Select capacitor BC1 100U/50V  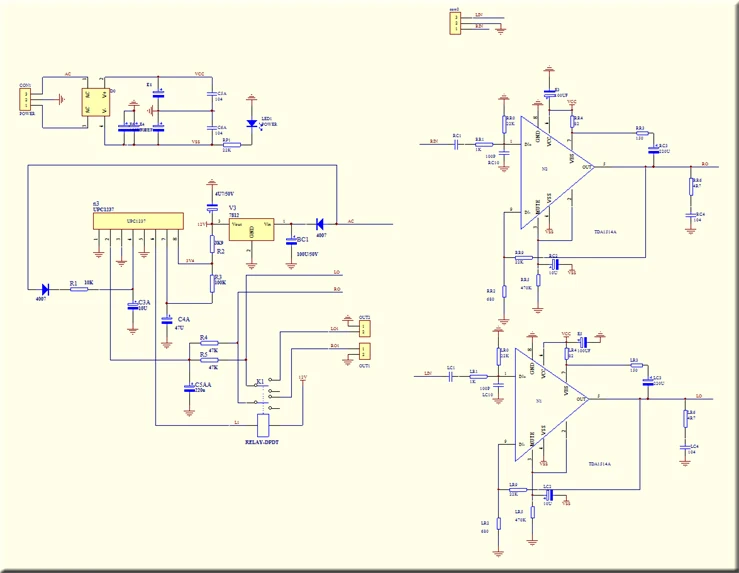pyautogui.click(x=291, y=241)
